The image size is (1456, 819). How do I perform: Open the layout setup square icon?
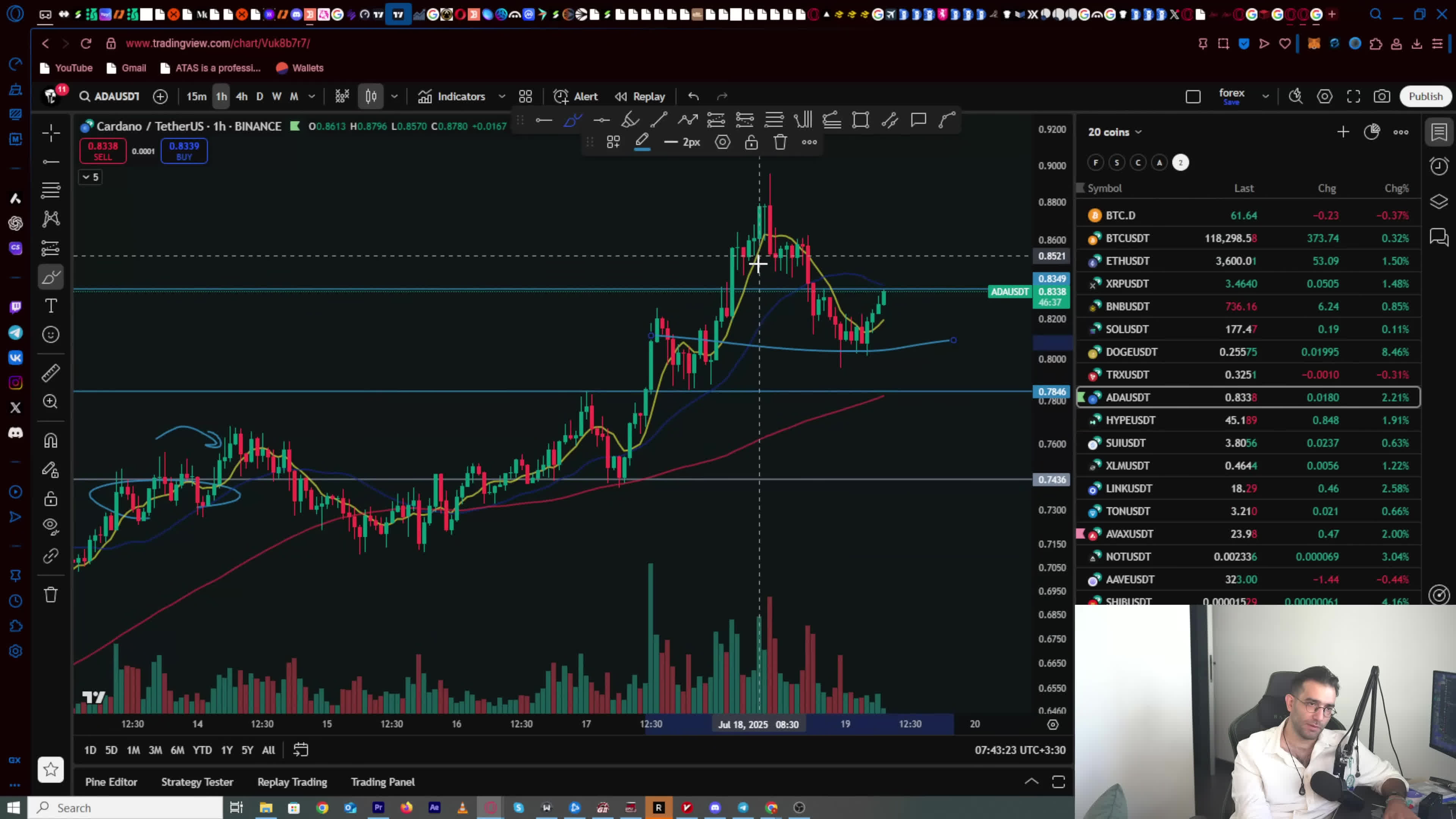[x=1193, y=97]
